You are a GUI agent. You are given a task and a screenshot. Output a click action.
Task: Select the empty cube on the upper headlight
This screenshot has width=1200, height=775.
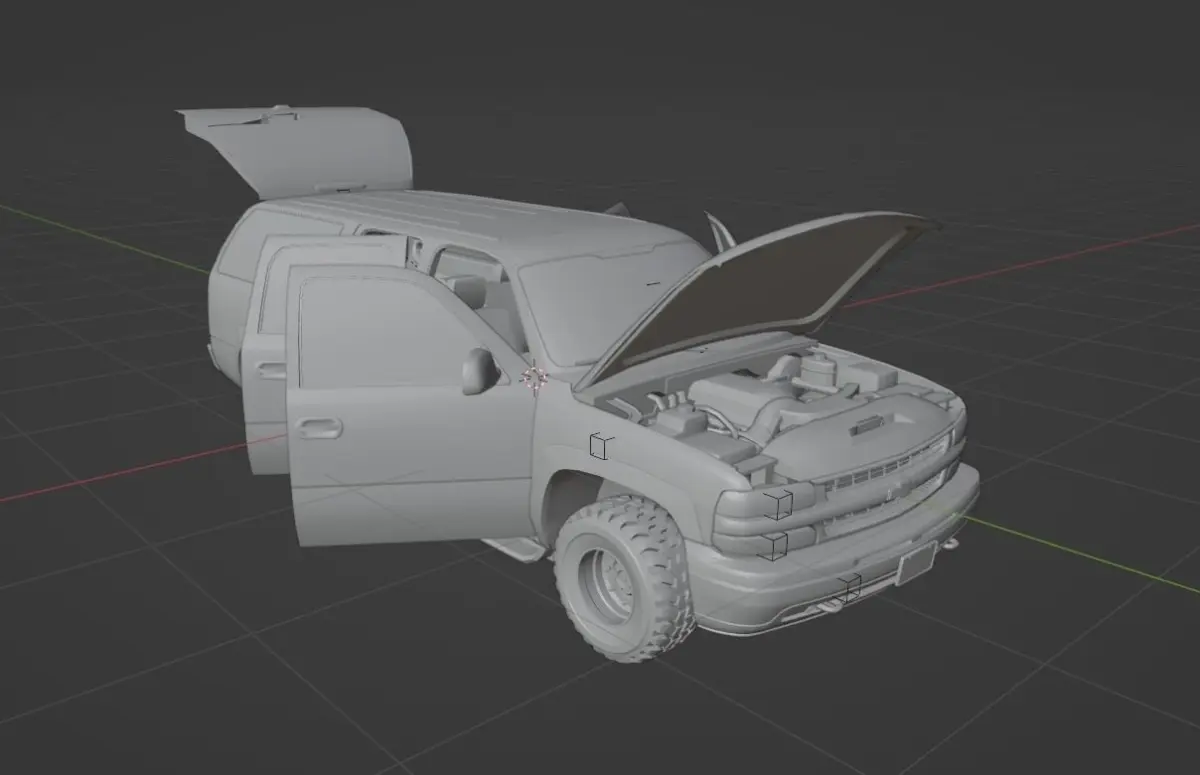pos(777,504)
